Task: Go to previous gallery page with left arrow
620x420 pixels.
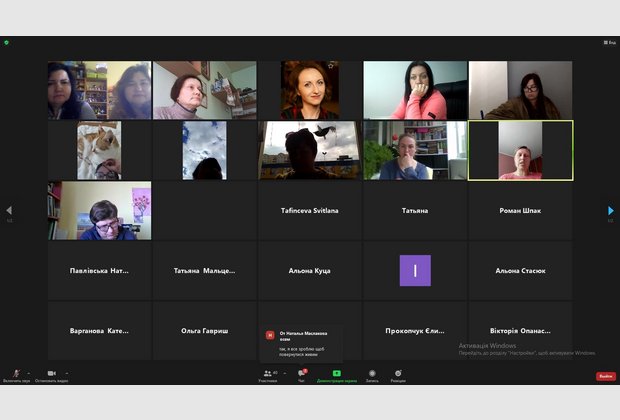Action: [9, 210]
